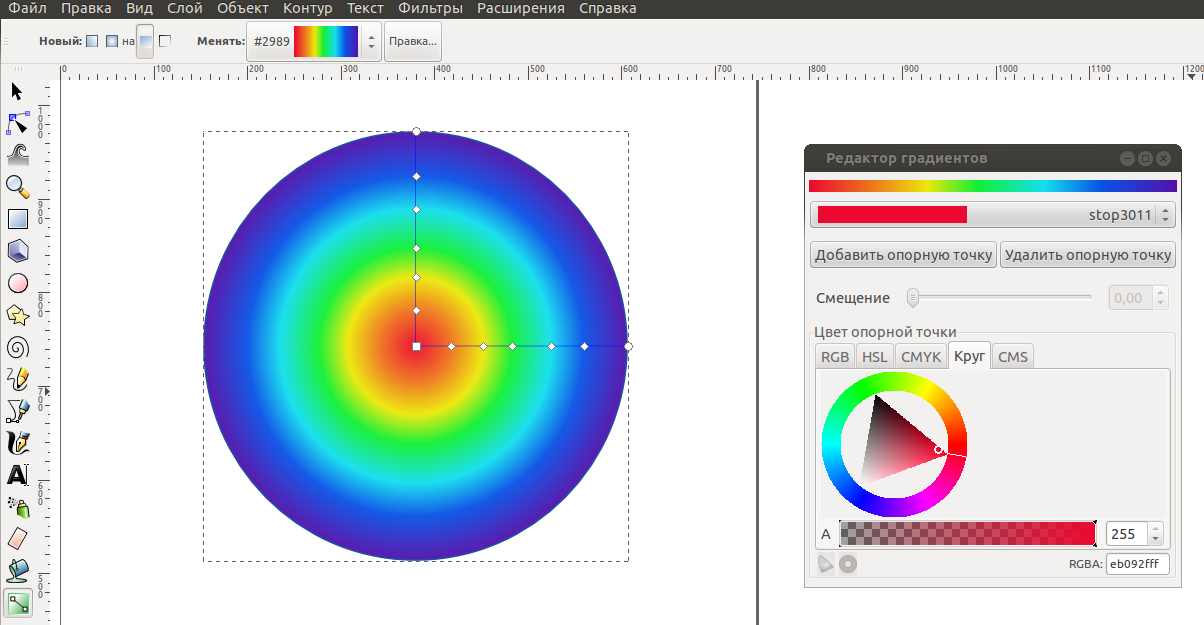Open the Слой menu
Screen dimensions: 1204x625
pyautogui.click(x=185, y=8)
